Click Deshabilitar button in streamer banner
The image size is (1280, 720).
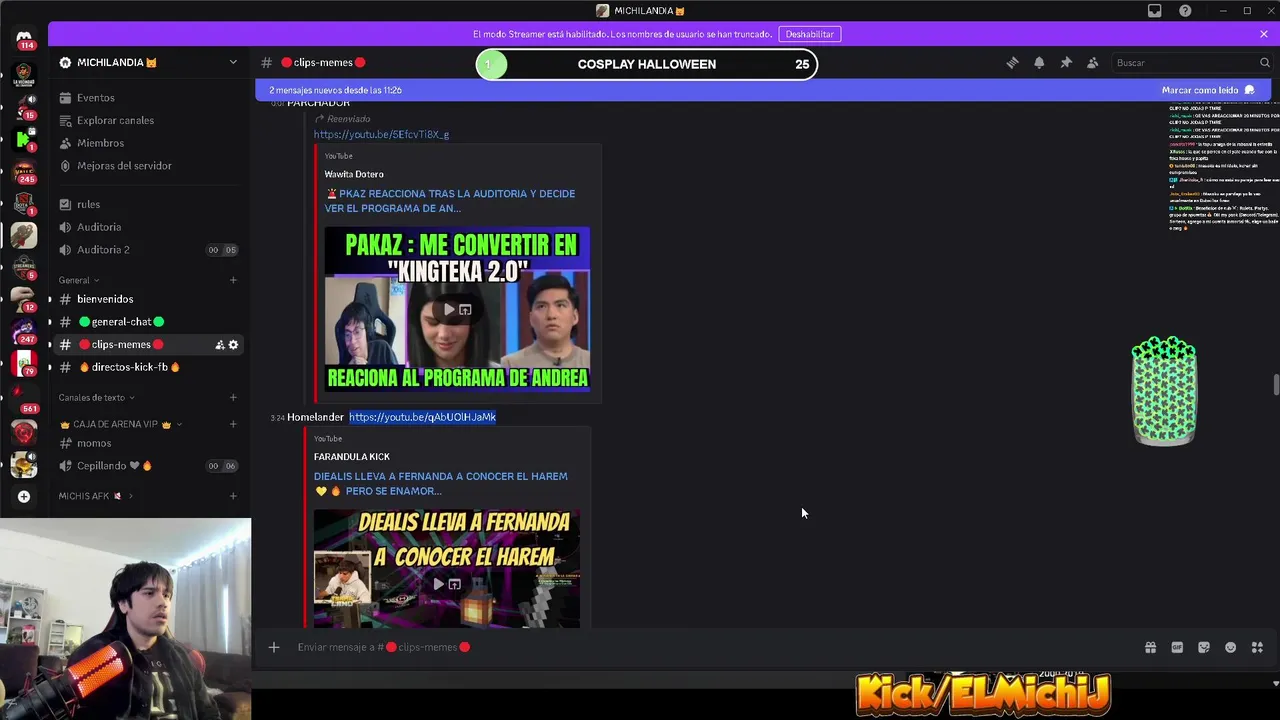coord(809,34)
